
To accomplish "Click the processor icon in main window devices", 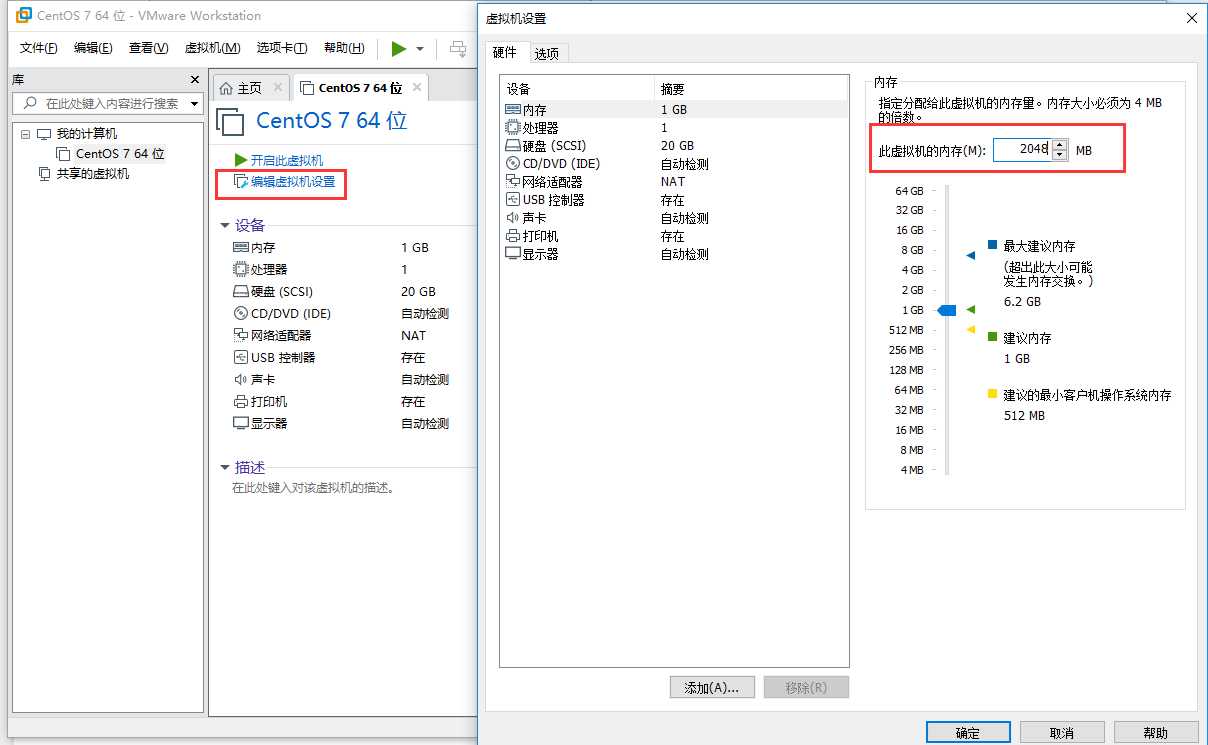I will tap(240, 269).
